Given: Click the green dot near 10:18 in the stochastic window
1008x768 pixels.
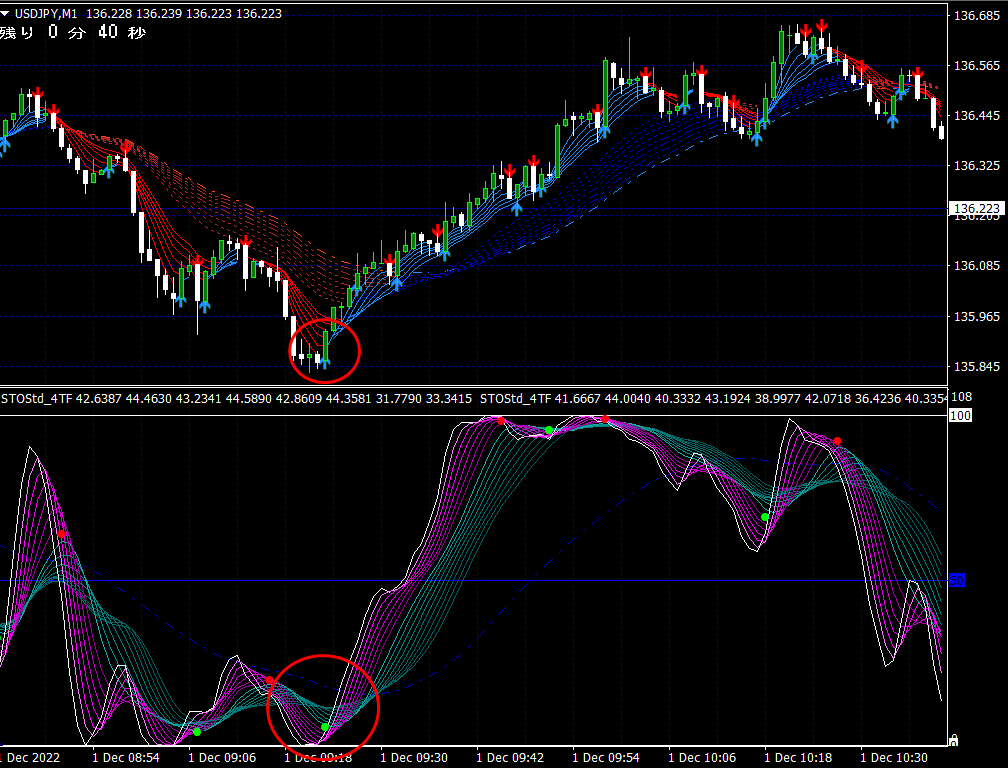Looking at the screenshot, I should tap(765, 517).
